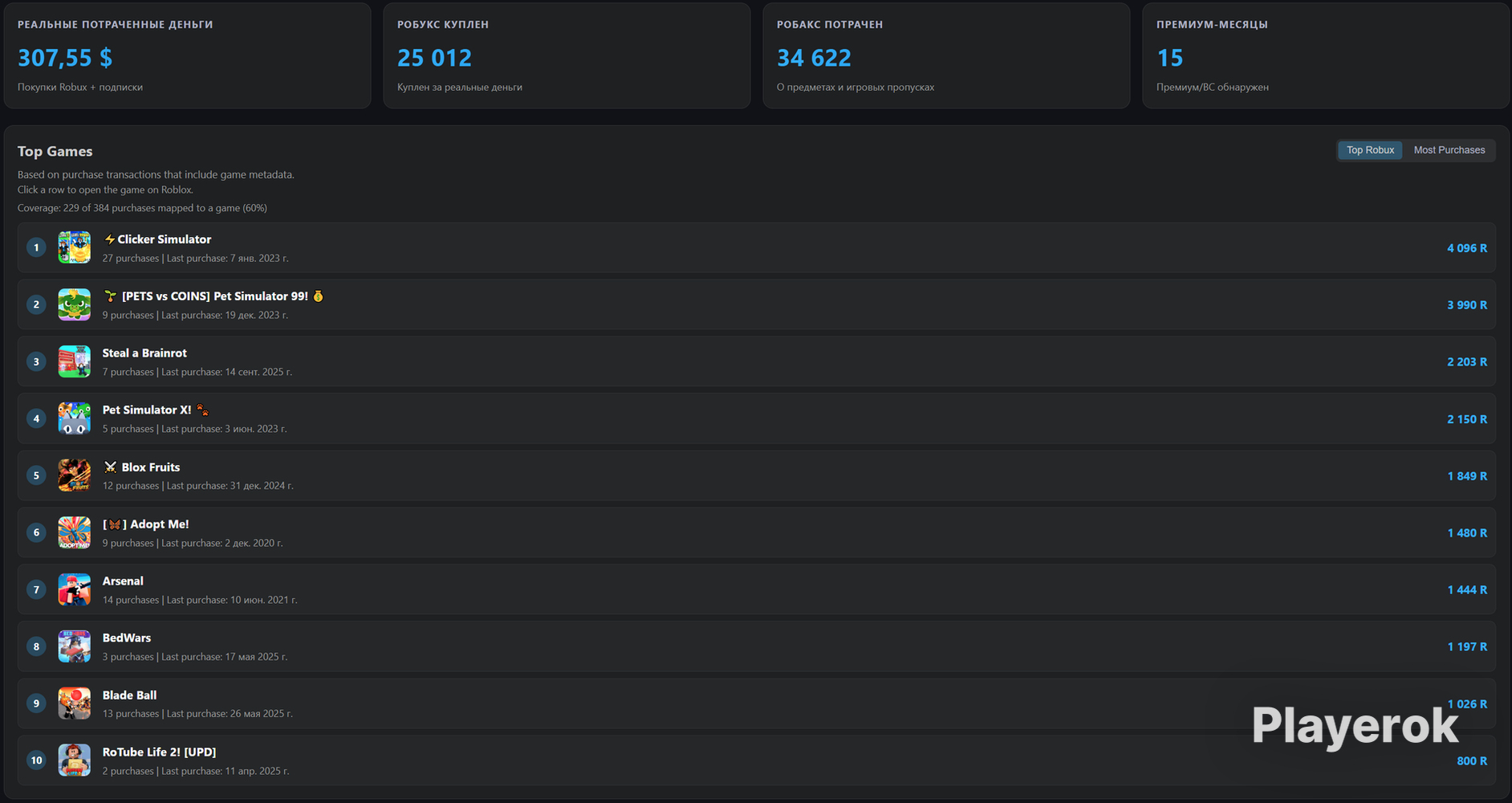The height and width of the screenshot is (803, 1512).
Task: Click the 15 premium months value
Action: pos(1169,58)
